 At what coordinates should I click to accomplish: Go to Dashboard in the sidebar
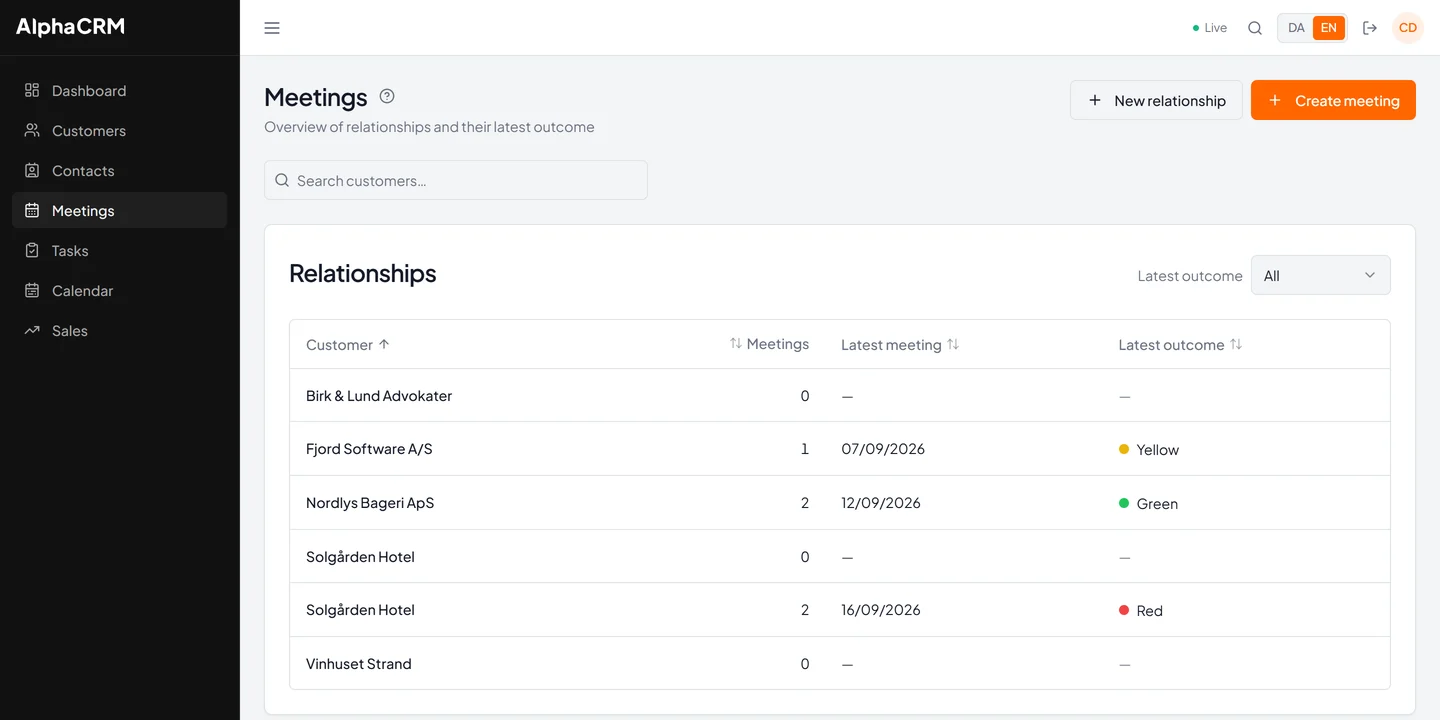pyautogui.click(x=119, y=91)
